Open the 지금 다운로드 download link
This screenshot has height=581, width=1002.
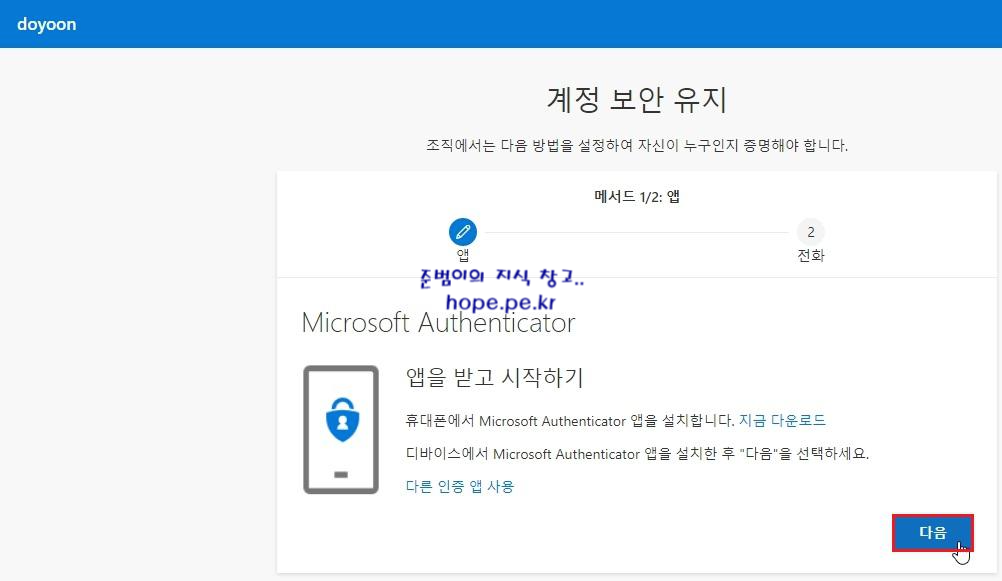pyautogui.click(x=782, y=420)
